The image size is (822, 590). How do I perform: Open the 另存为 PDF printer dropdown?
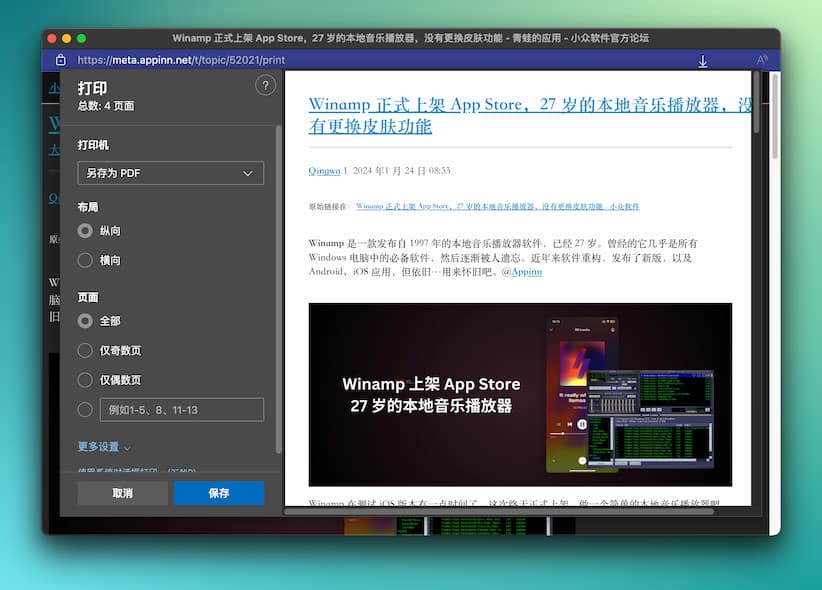coord(170,173)
